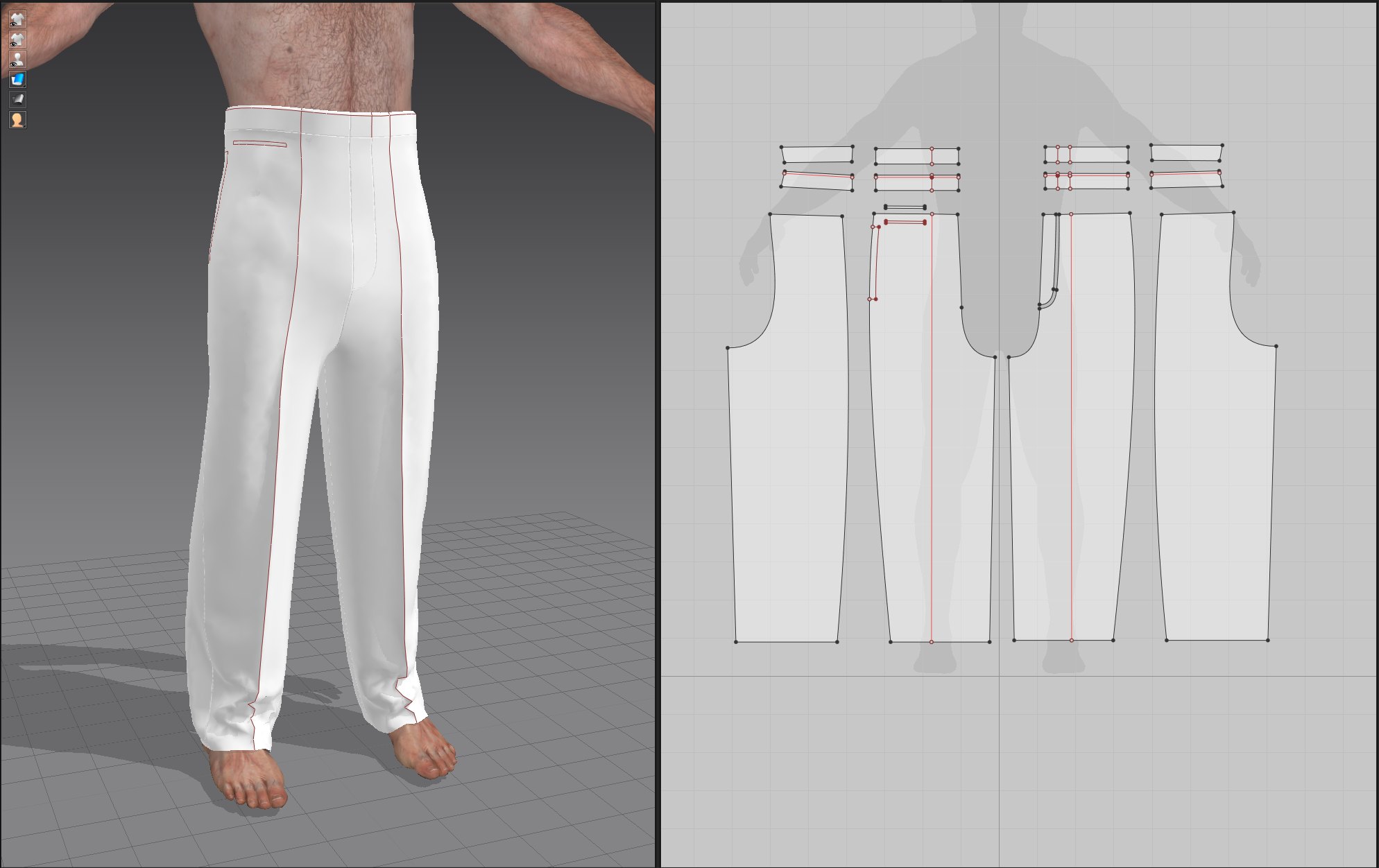Click red crease line on left-center leg pattern

tap(932, 451)
